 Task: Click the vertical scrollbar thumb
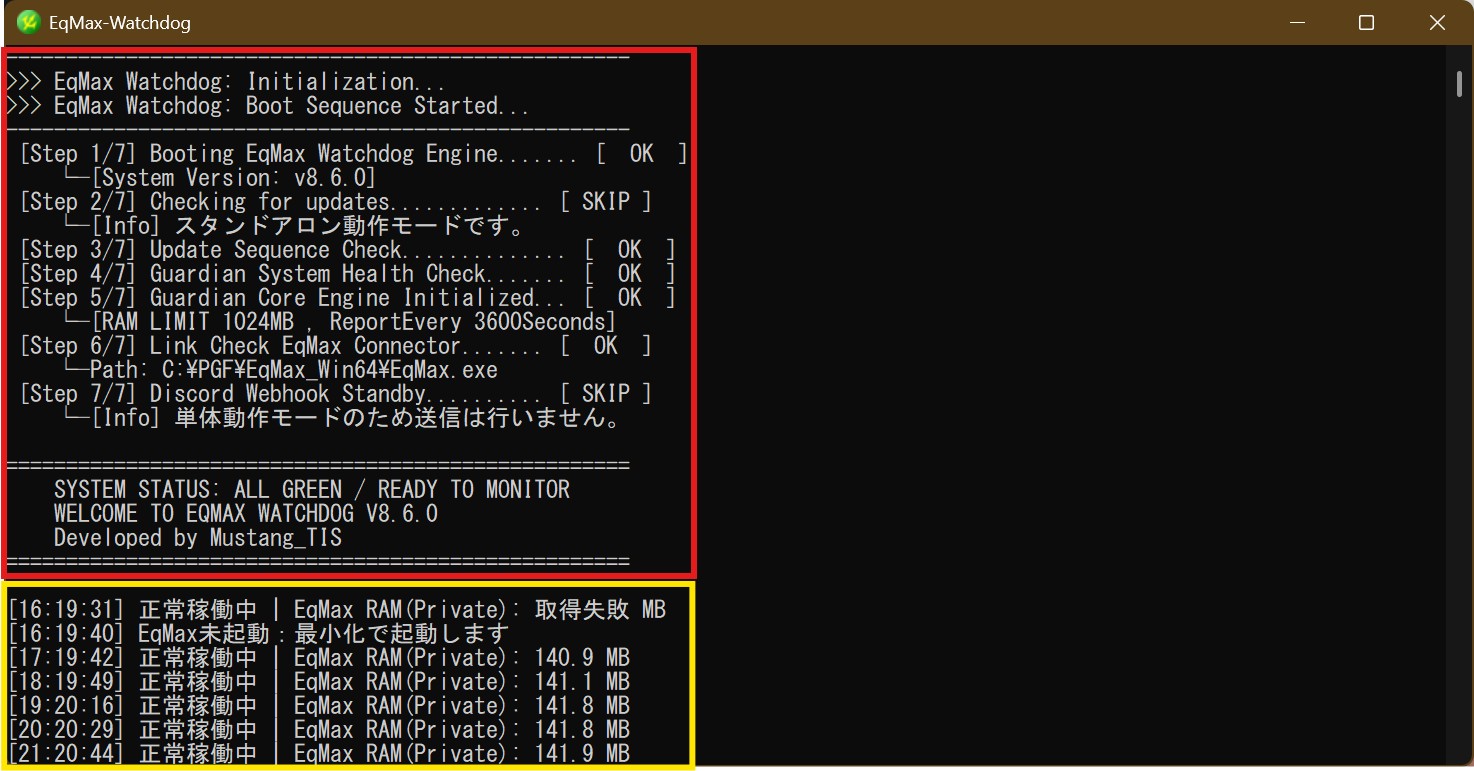(x=1460, y=85)
